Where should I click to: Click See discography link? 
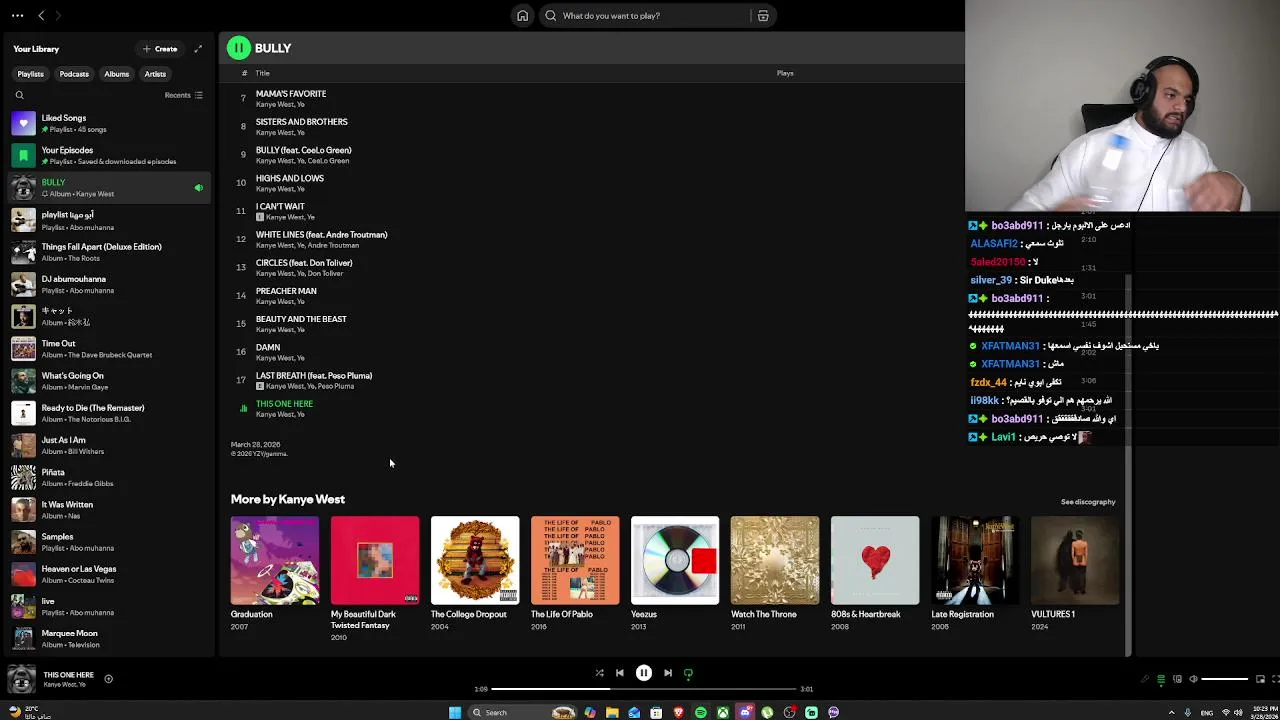pos(1088,502)
